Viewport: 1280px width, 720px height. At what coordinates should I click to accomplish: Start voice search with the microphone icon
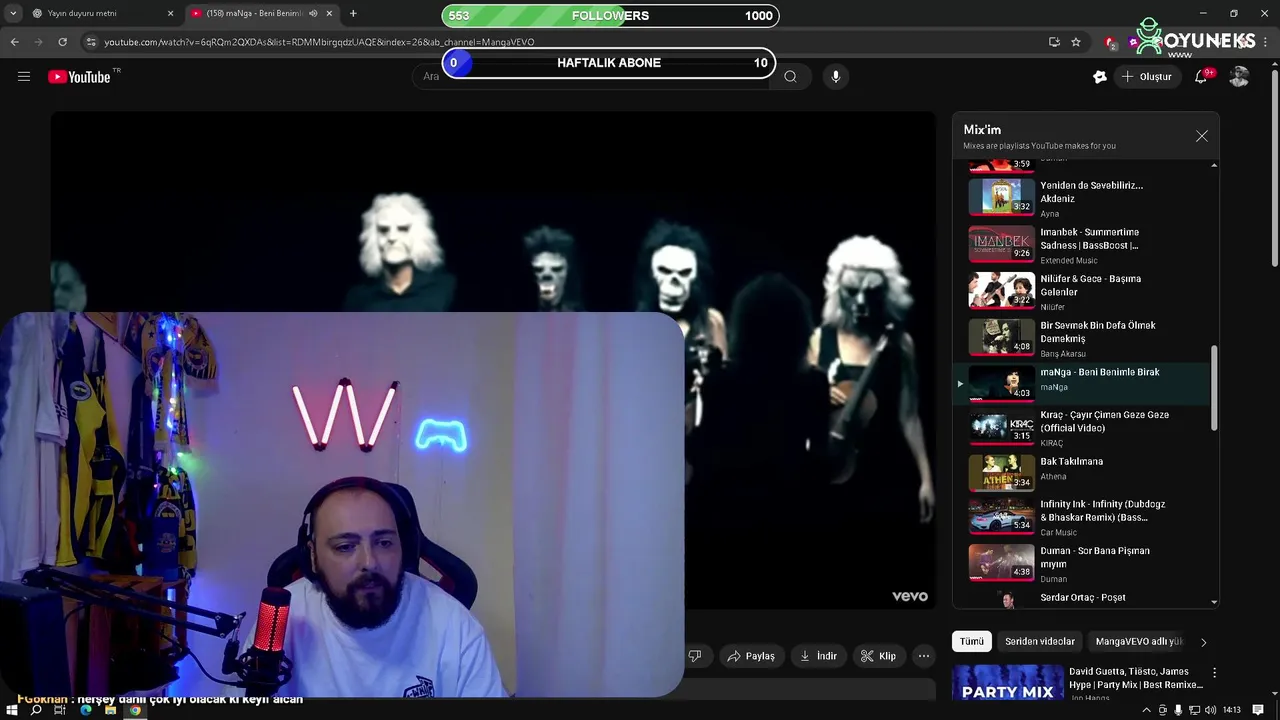pos(836,76)
